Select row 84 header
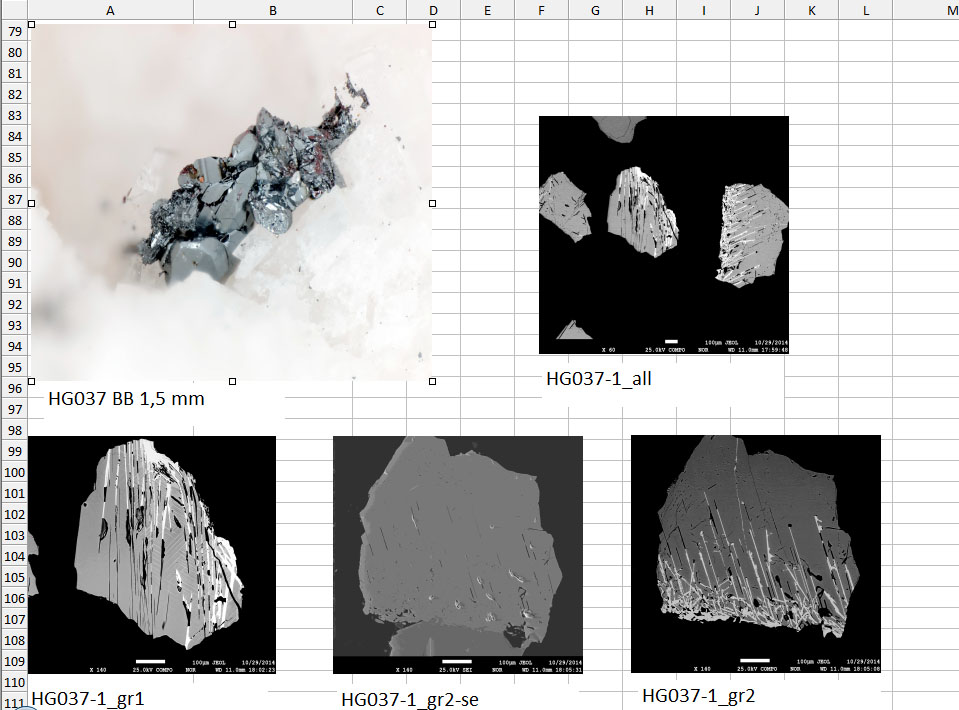This screenshot has width=959, height=710. tap(15, 136)
